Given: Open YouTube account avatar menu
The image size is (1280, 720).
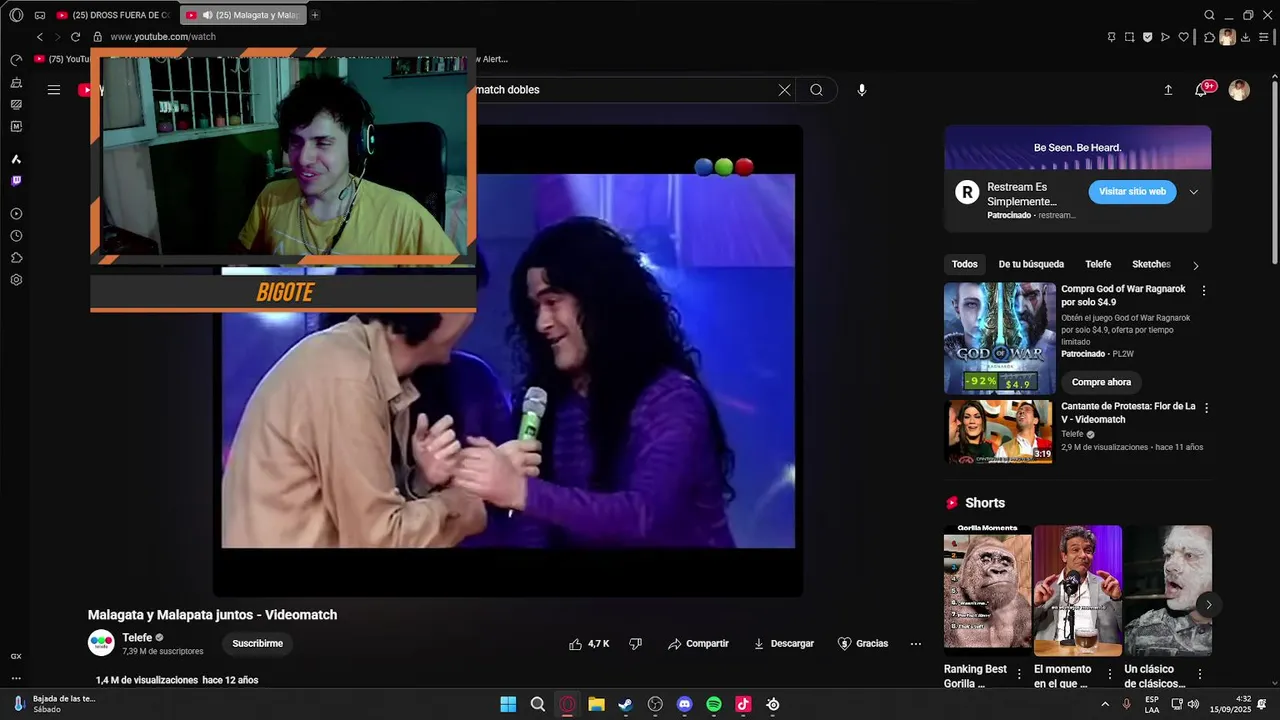Looking at the screenshot, I should [x=1239, y=90].
